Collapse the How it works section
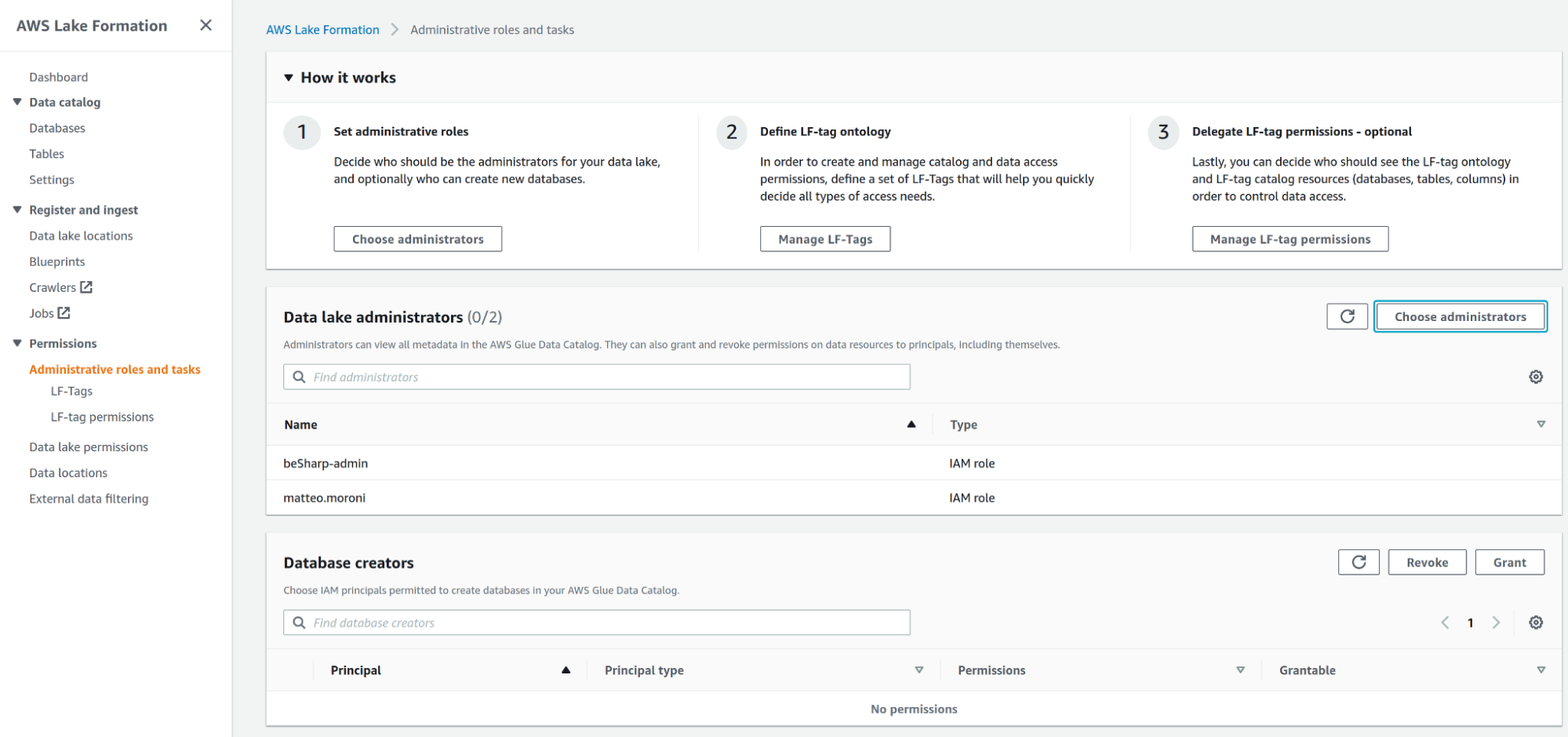The image size is (1568, 737). click(x=289, y=78)
